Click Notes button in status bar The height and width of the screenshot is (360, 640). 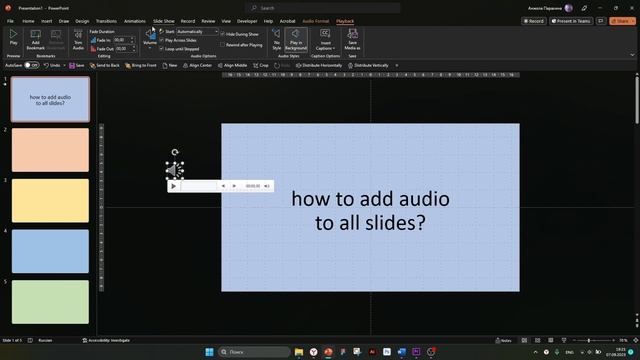(x=503, y=340)
